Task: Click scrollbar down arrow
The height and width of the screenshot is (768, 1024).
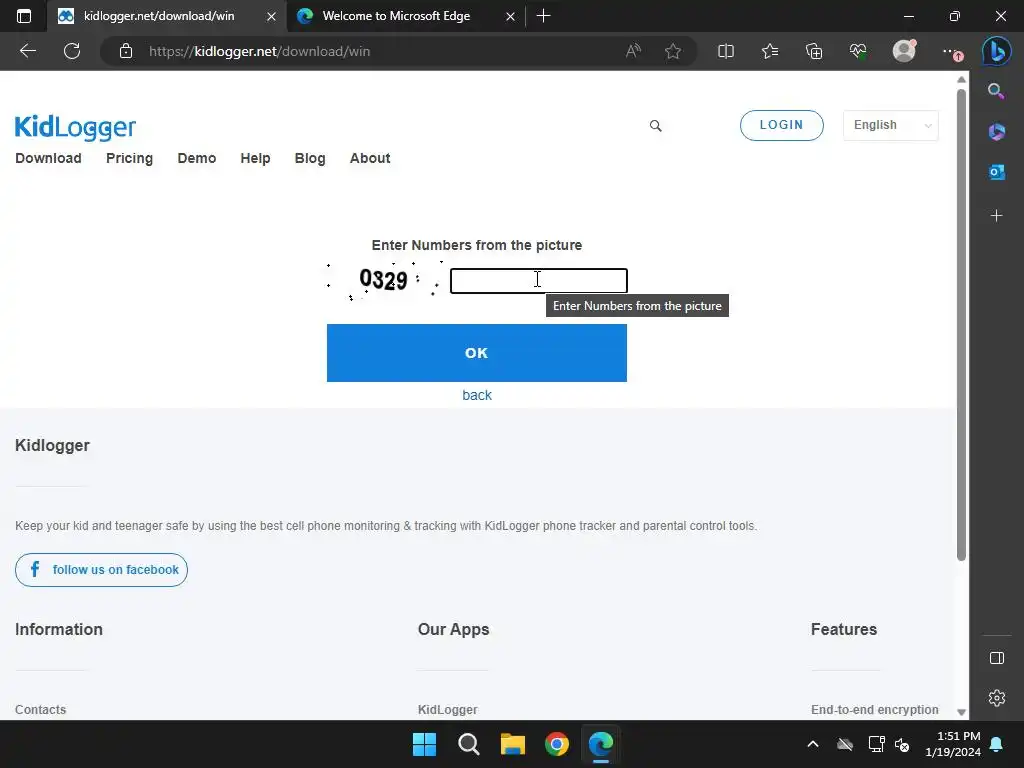Action: coord(961,712)
